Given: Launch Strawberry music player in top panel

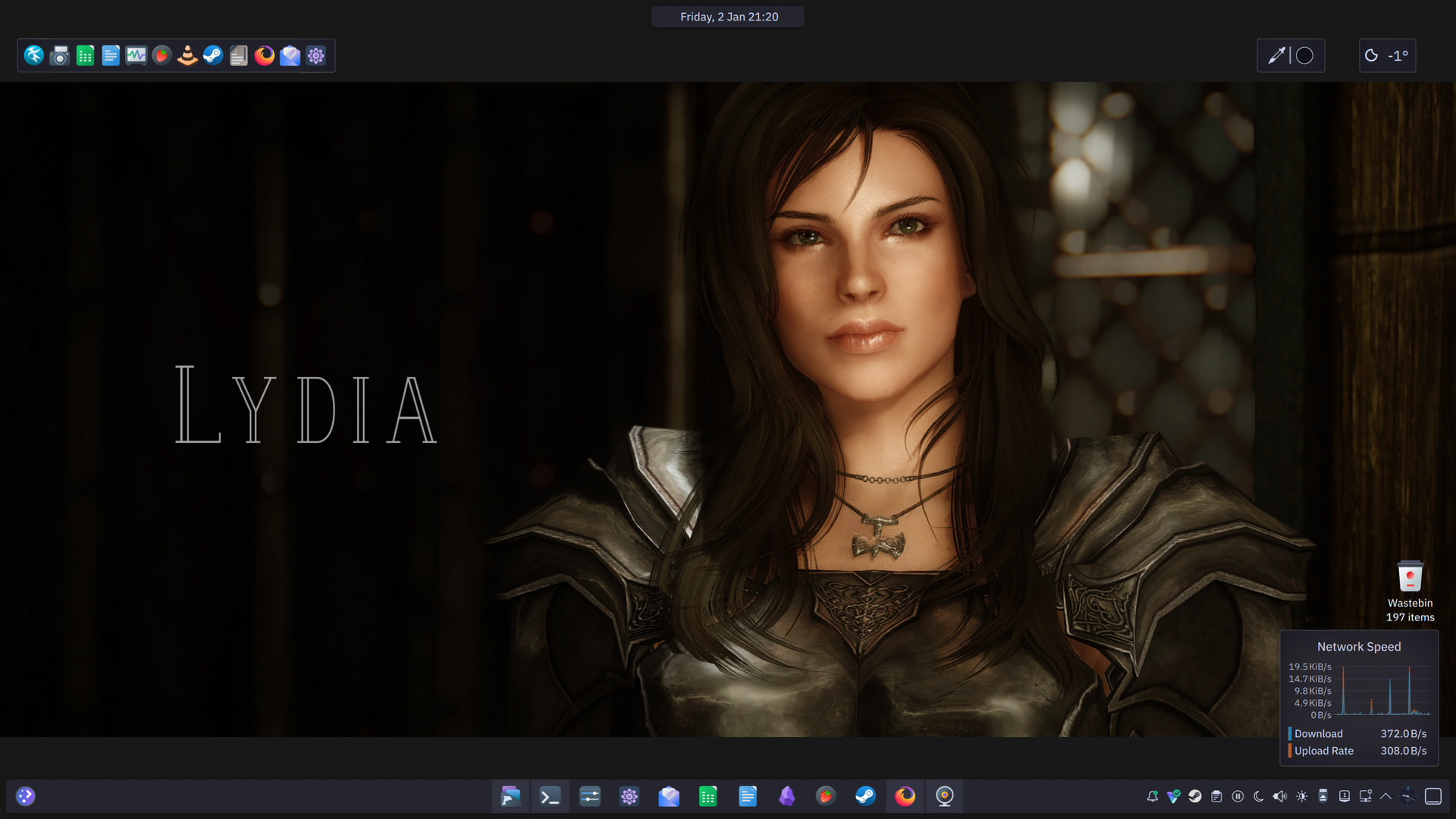Looking at the screenshot, I should coord(162,55).
